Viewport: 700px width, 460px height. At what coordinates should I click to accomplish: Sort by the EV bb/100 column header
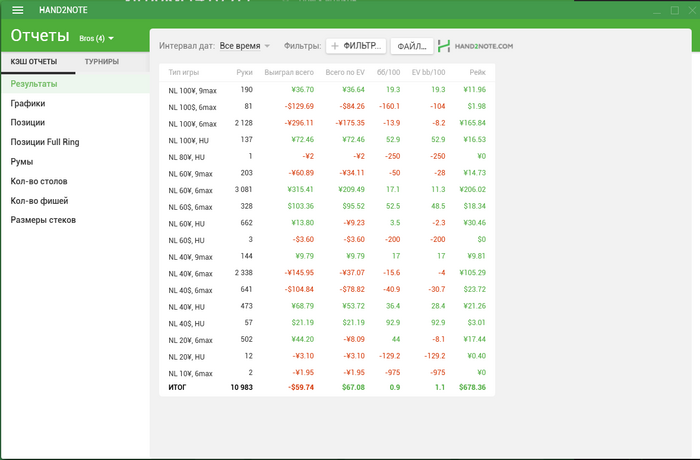click(x=428, y=72)
